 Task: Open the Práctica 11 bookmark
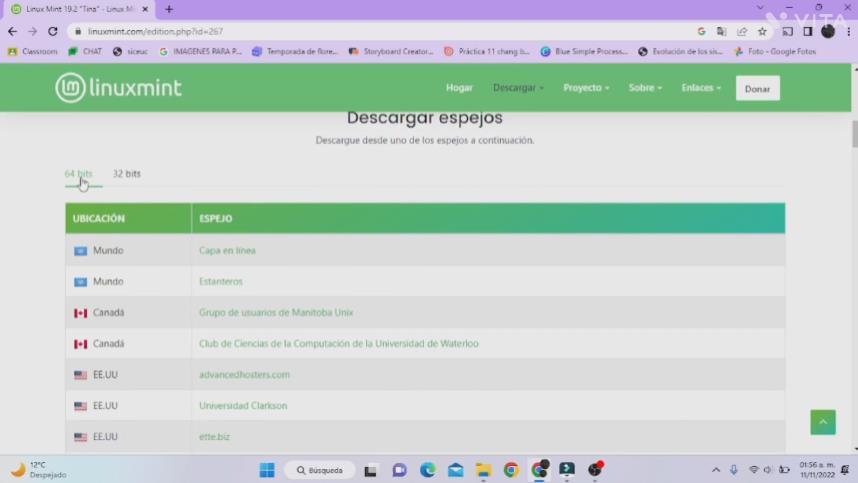point(487,51)
